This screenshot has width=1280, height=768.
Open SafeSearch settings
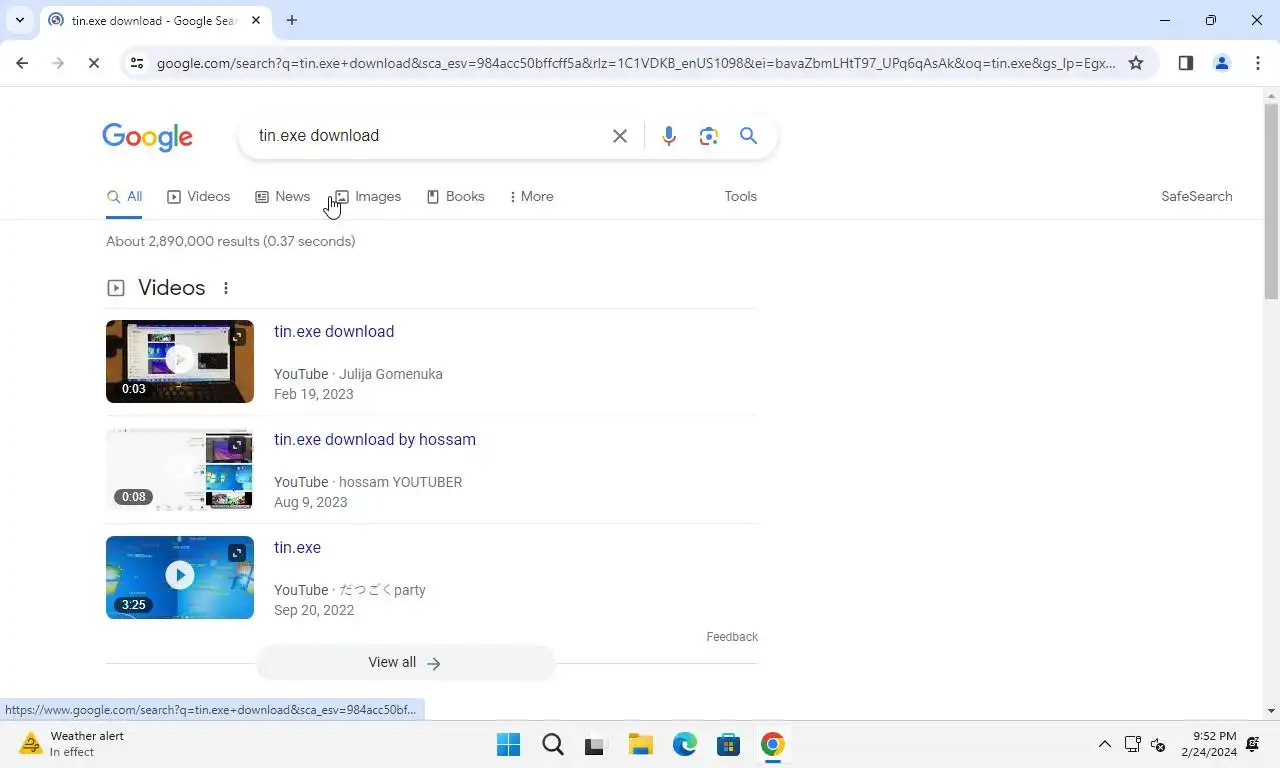coord(1196,197)
